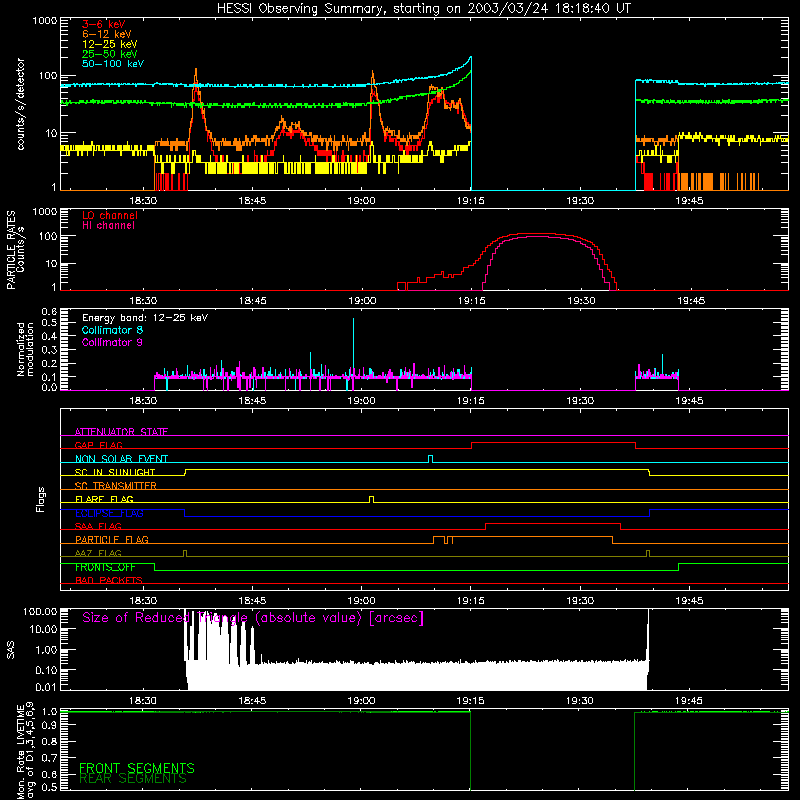Click the BAD PACKETS flag label
Image resolution: width=800 pixels, height=800 pixels.
click(x=109, y=580)
